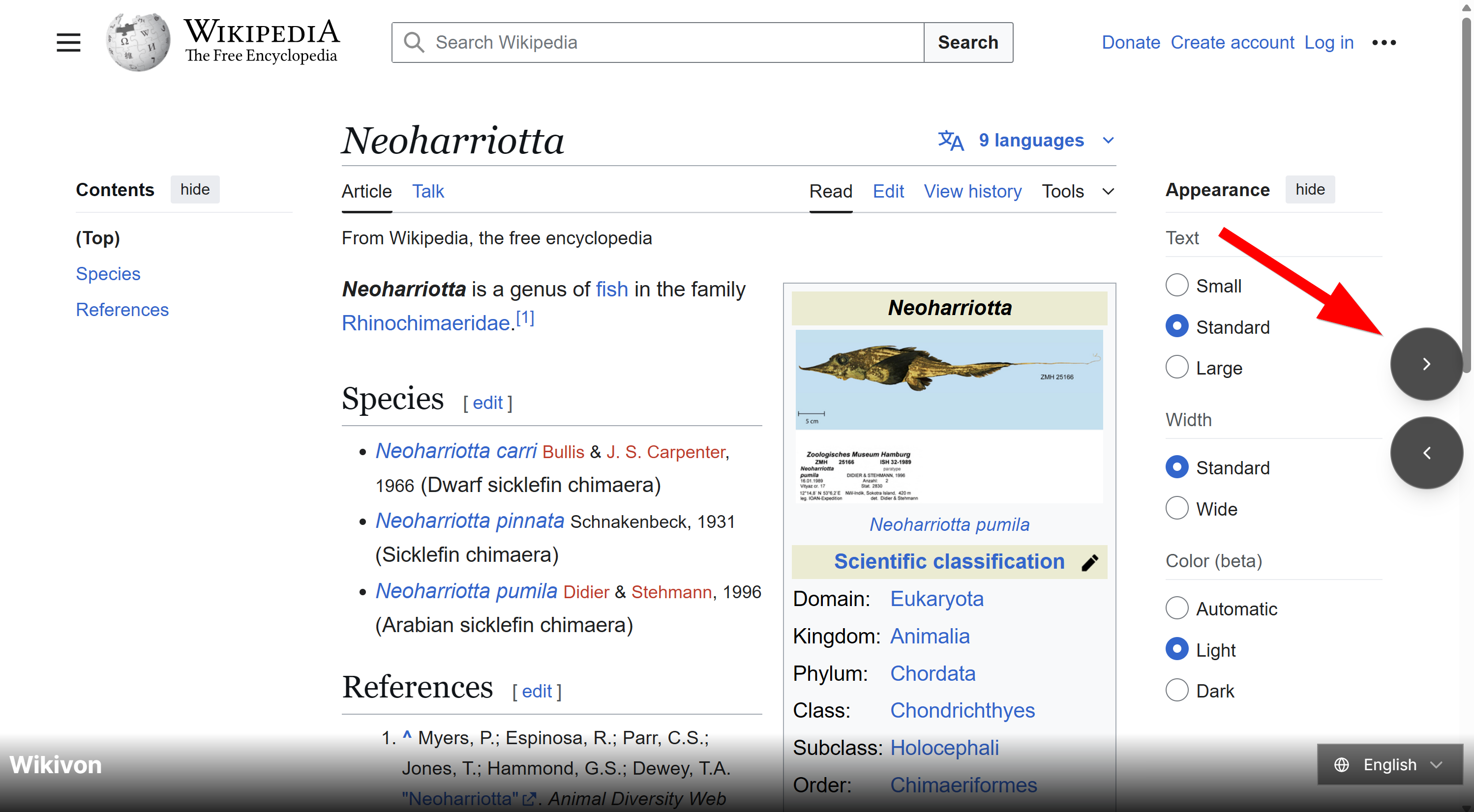Click the Wikipedia globe logo
The height and width of the screenshot is (812, 1474).
(138, 42)
